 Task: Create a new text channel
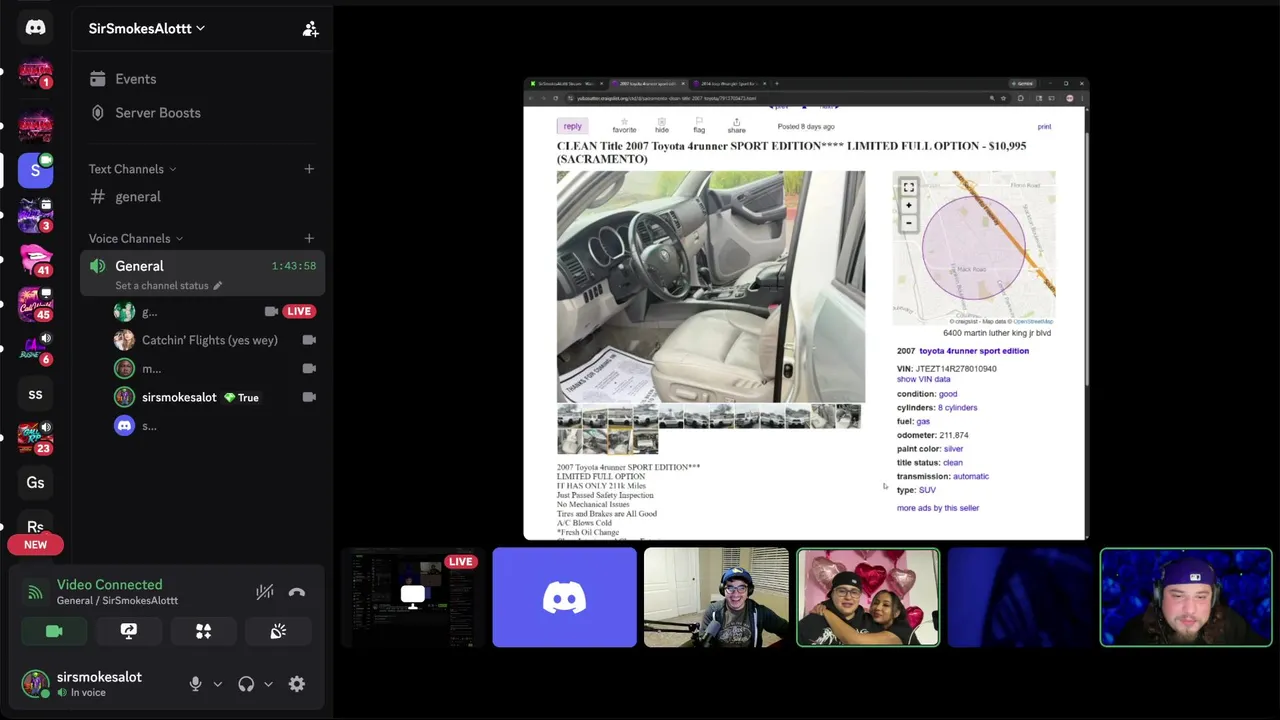pyautogui.click(x=309, y=169)
